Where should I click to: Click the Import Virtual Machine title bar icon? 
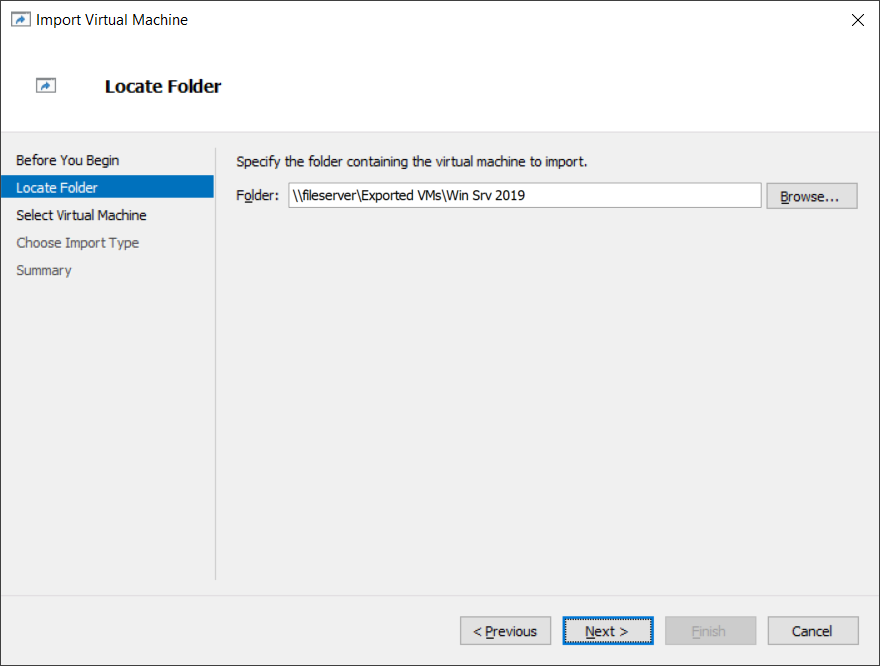[20, 20]
